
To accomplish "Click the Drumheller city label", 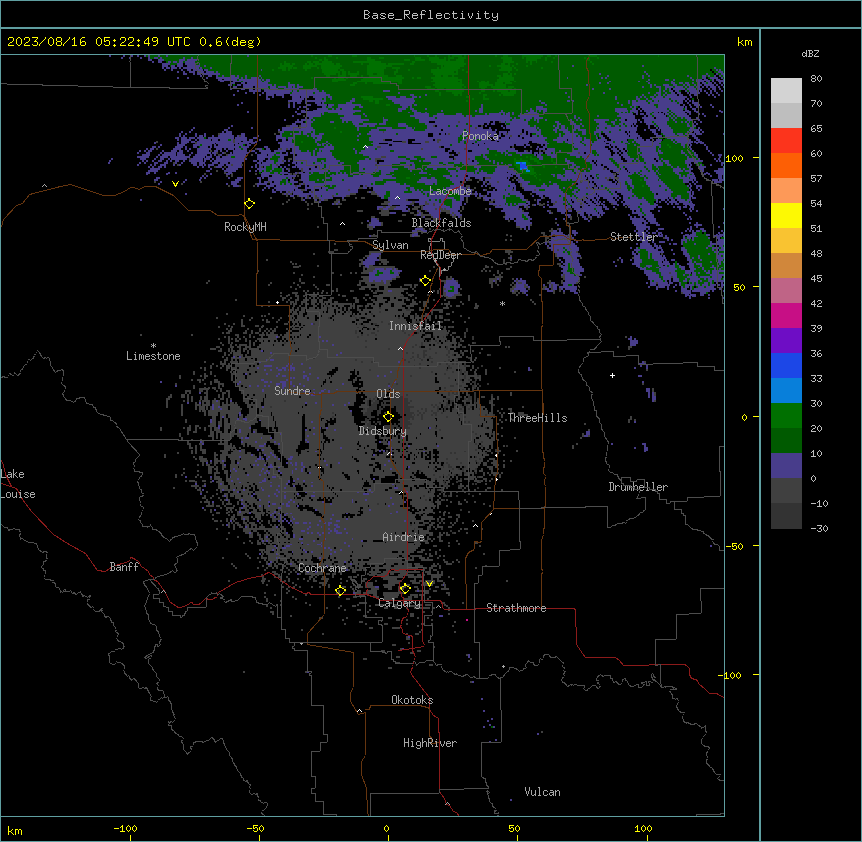I will [x=638, y=487].
